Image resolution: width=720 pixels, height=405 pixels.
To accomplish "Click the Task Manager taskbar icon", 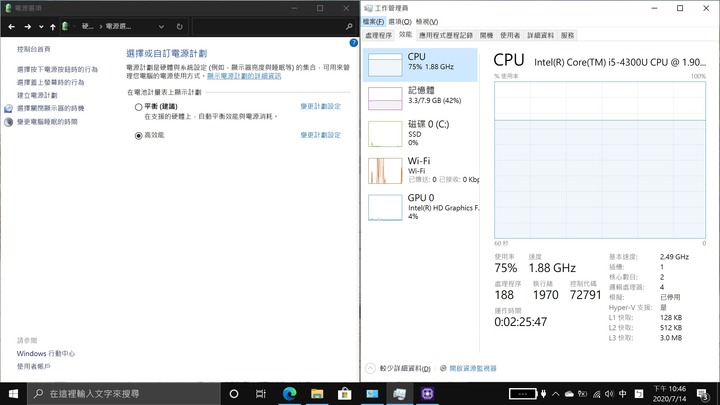I will pos(399,394).
